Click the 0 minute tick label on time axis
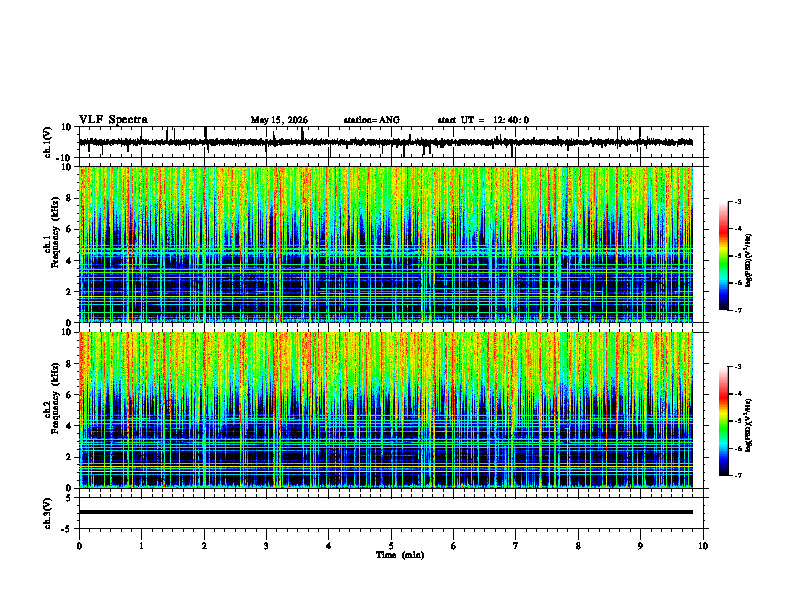The image size is (792, 612). point(79,546)
